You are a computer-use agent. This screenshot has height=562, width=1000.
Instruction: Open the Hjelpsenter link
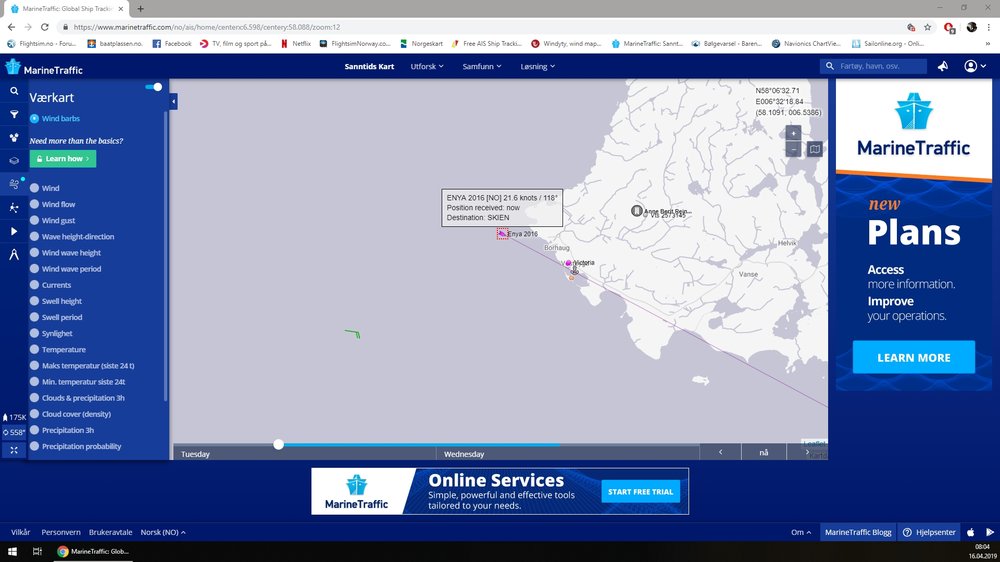929,532
